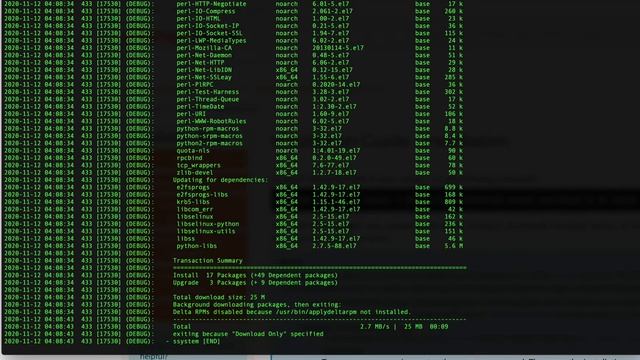Select the 'Delta RPMs disabled' message line
Screen dimensions: 640x360
[x=291, y=312]
